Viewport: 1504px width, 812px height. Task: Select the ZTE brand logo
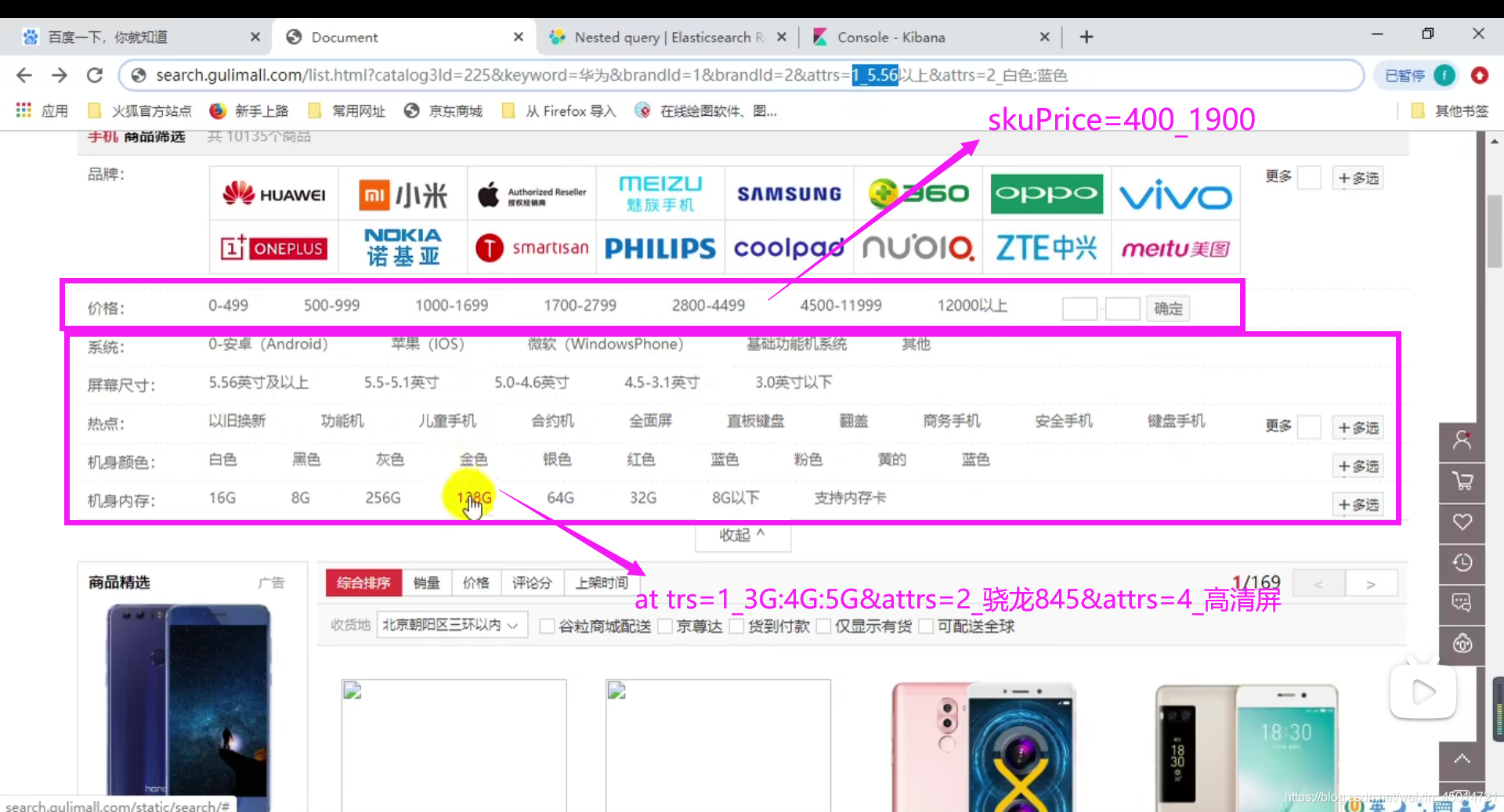1047,248
